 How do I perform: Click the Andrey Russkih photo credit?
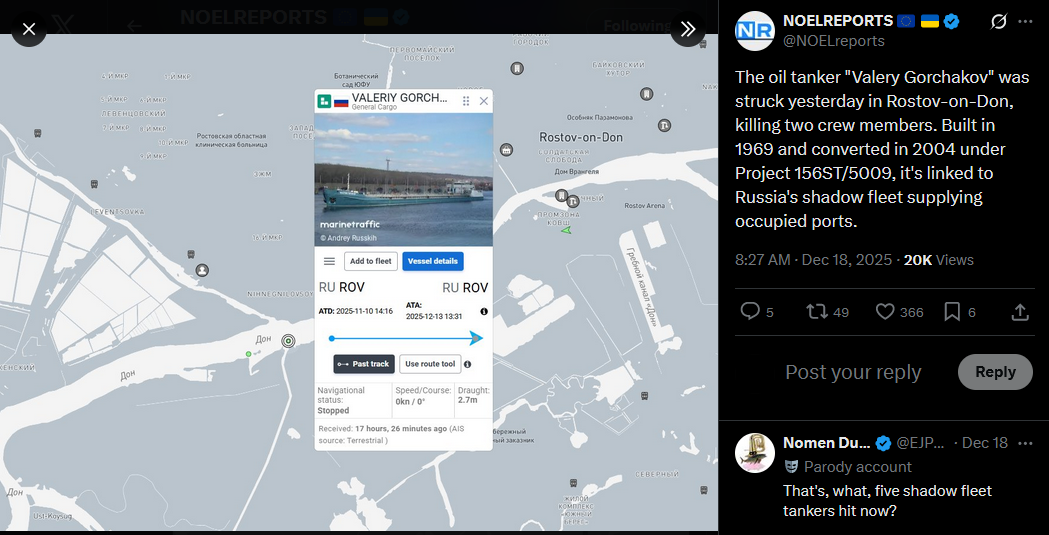tap(349, 238)
